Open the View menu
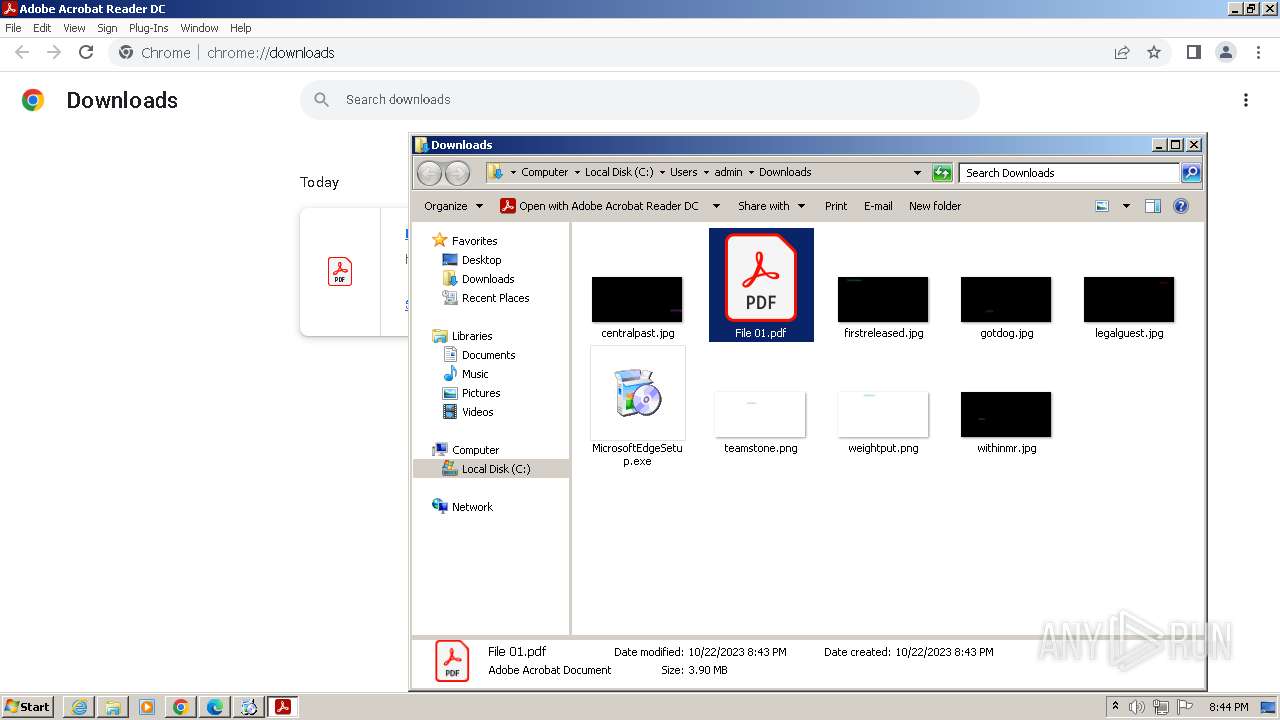 coord(74,28)
